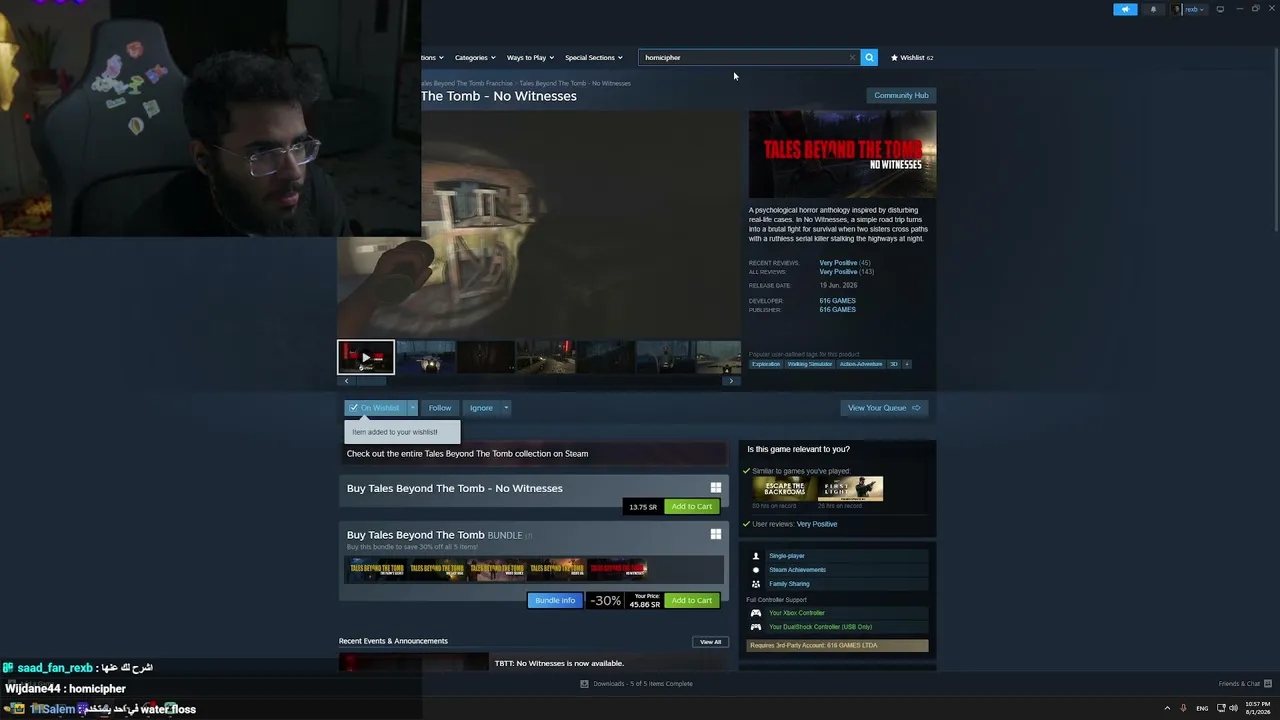
Task: Select the third, dark screenshot thumbnail
Action: [x=486, y=357]
